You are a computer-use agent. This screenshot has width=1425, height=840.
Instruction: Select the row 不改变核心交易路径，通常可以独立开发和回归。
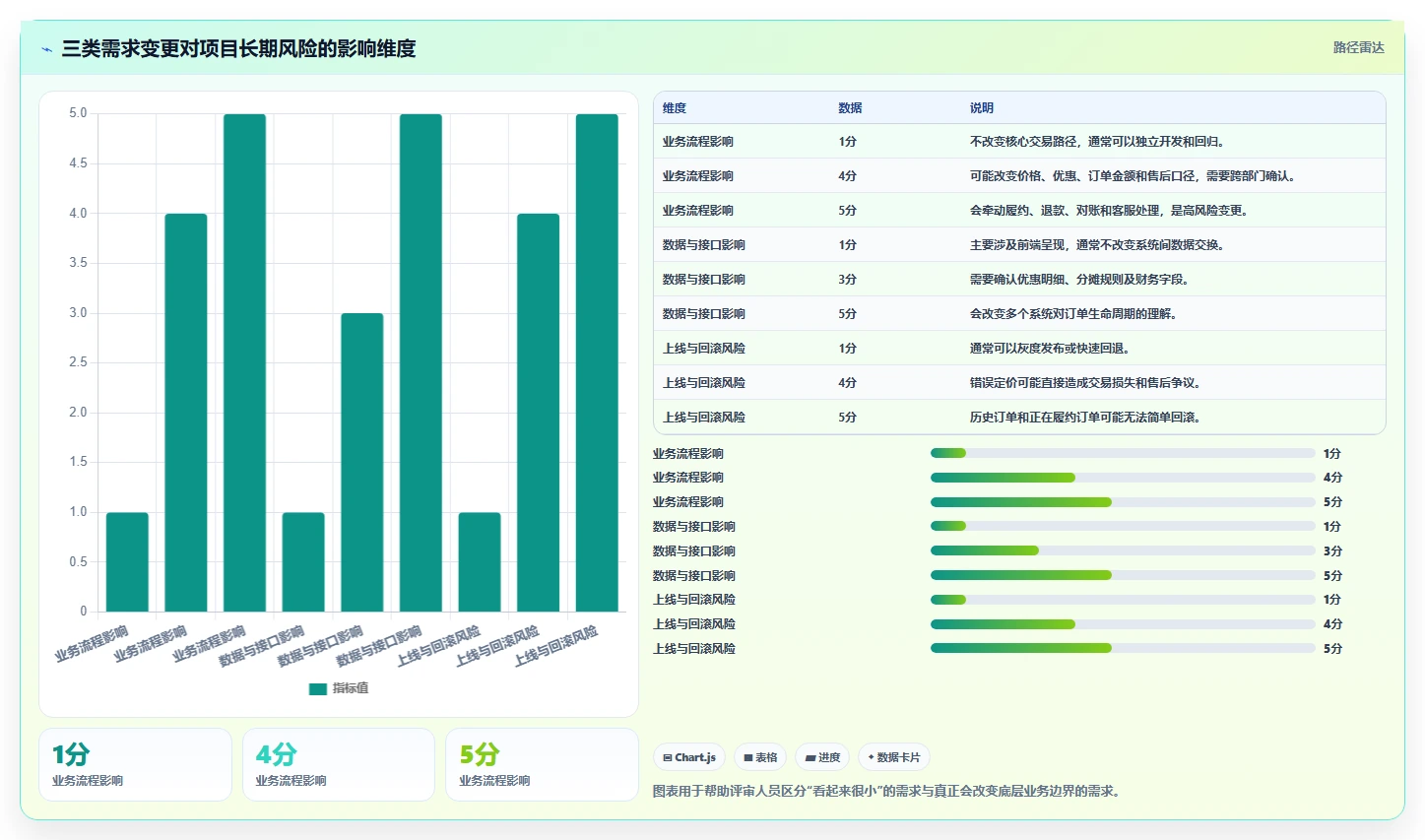(1019, 141)
